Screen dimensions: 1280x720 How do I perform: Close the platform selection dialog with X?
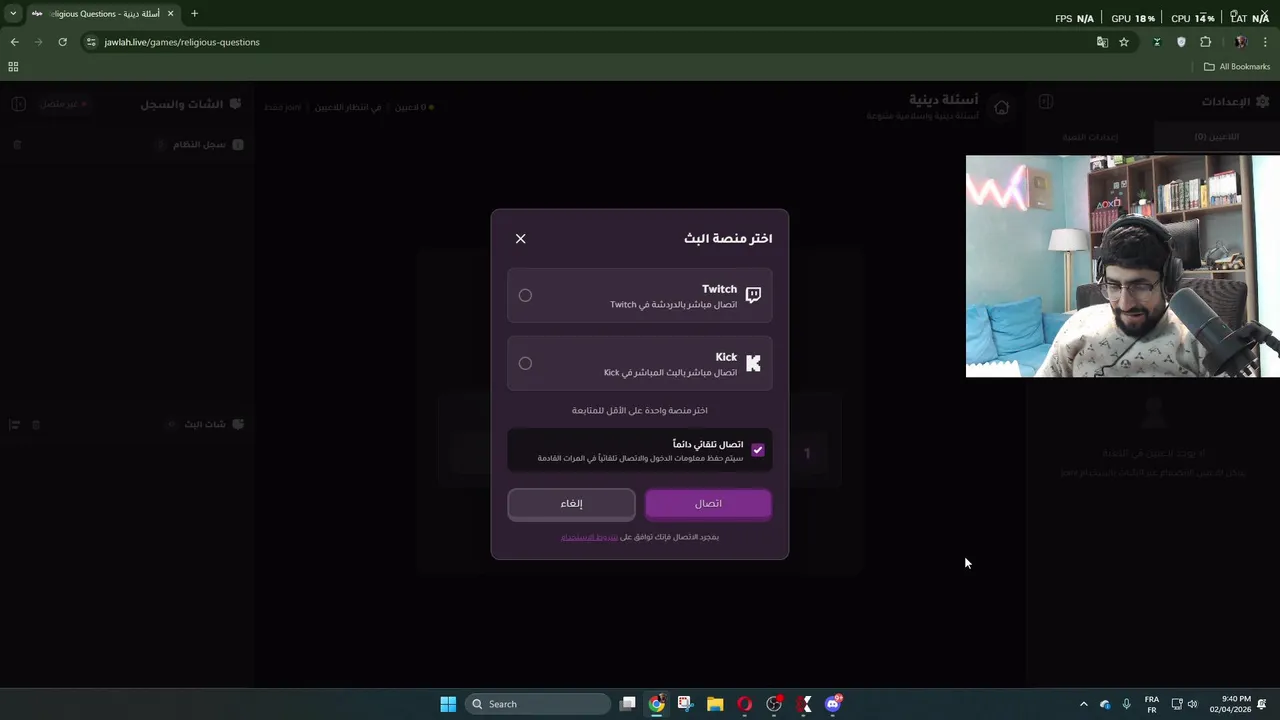coord(520,239)
